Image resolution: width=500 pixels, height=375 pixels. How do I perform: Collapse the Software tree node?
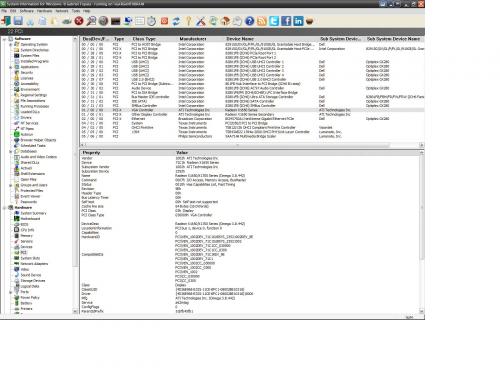4,39
